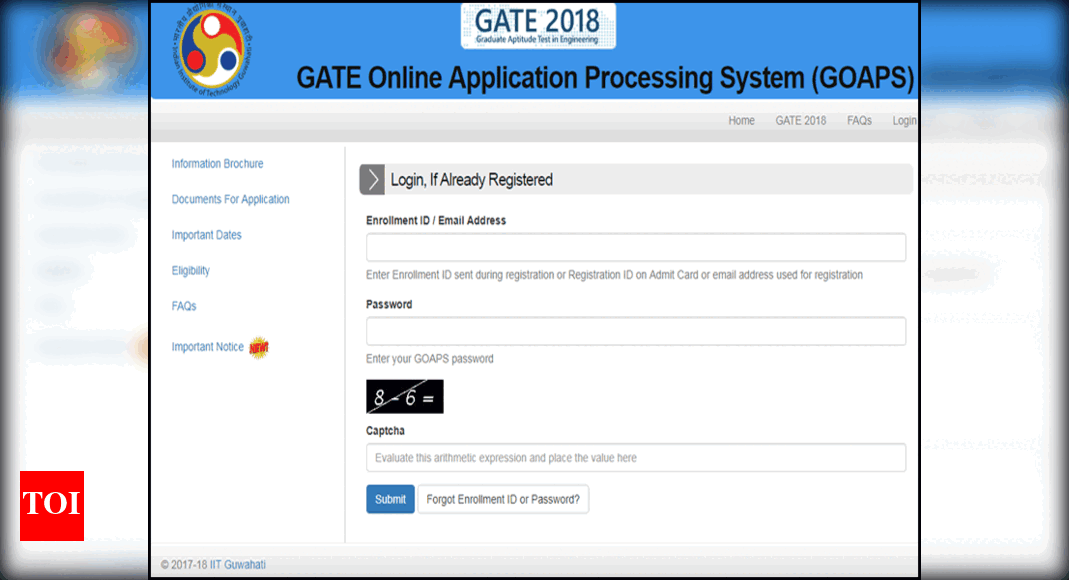1069x580 pixels.
Task: Click the captcha arithmetic image
Action: click(x=403, y=396)
